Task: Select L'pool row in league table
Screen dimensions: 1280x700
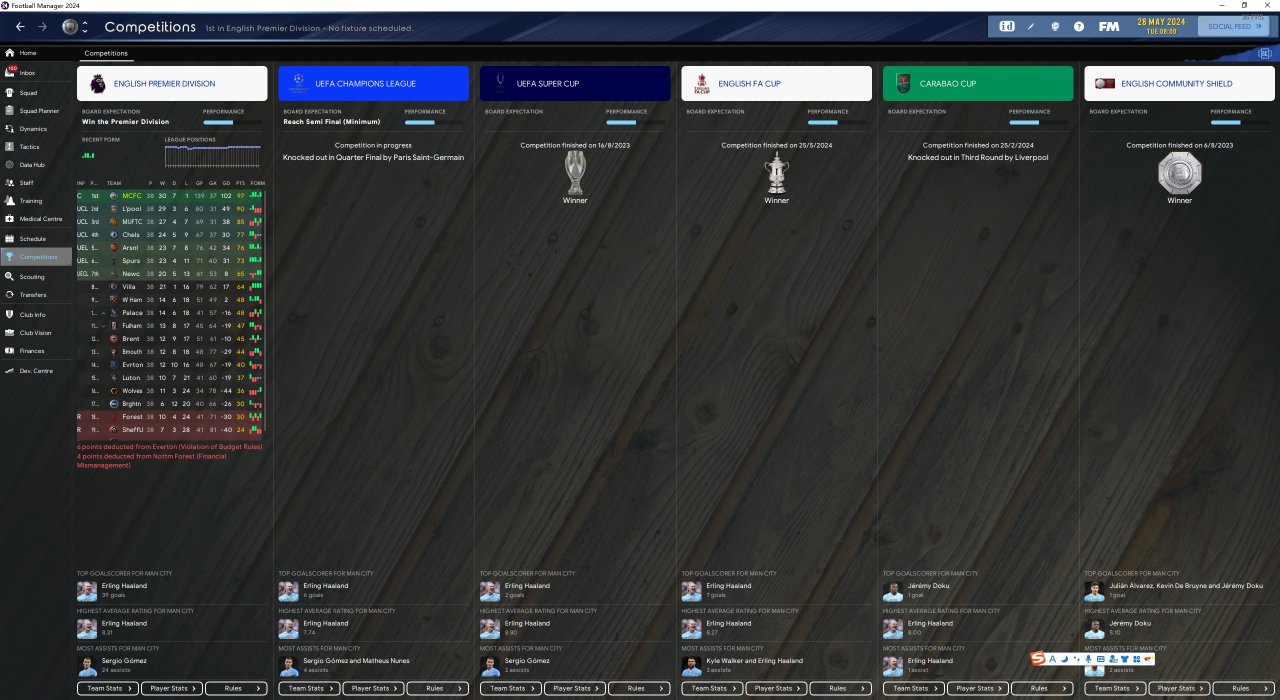Action: [x=170, y=209]
